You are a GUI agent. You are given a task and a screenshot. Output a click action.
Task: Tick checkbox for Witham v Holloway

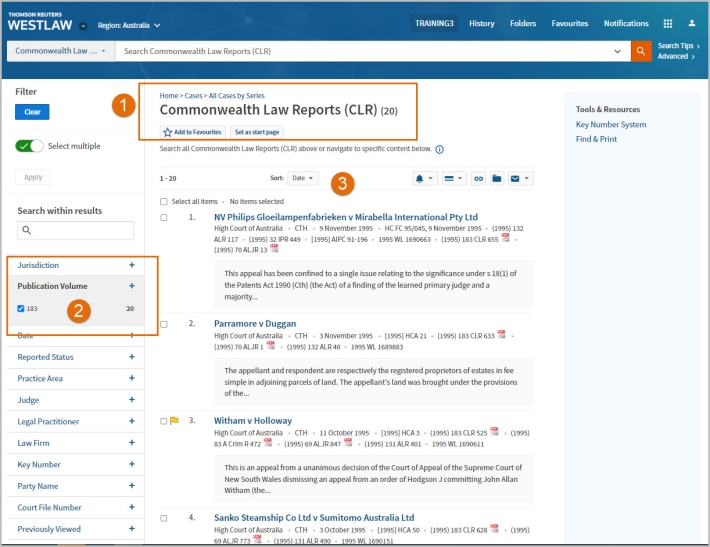point(163,421)
